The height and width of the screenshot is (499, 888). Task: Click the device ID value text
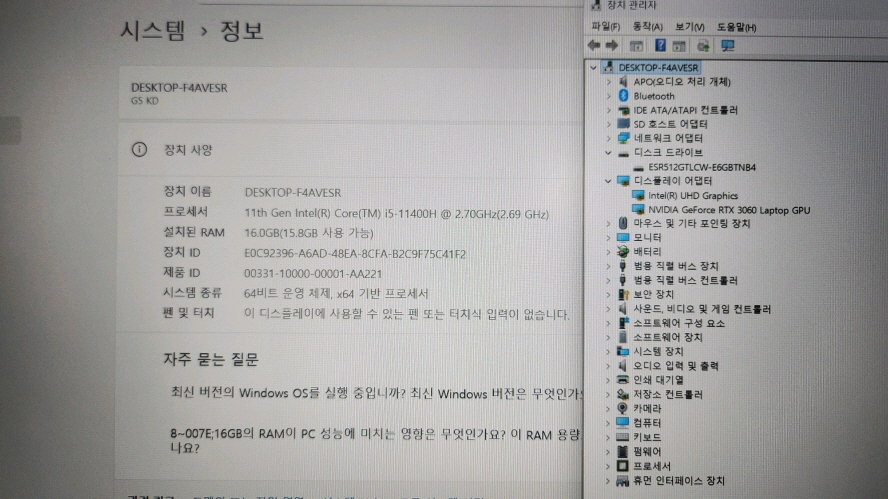355,254
